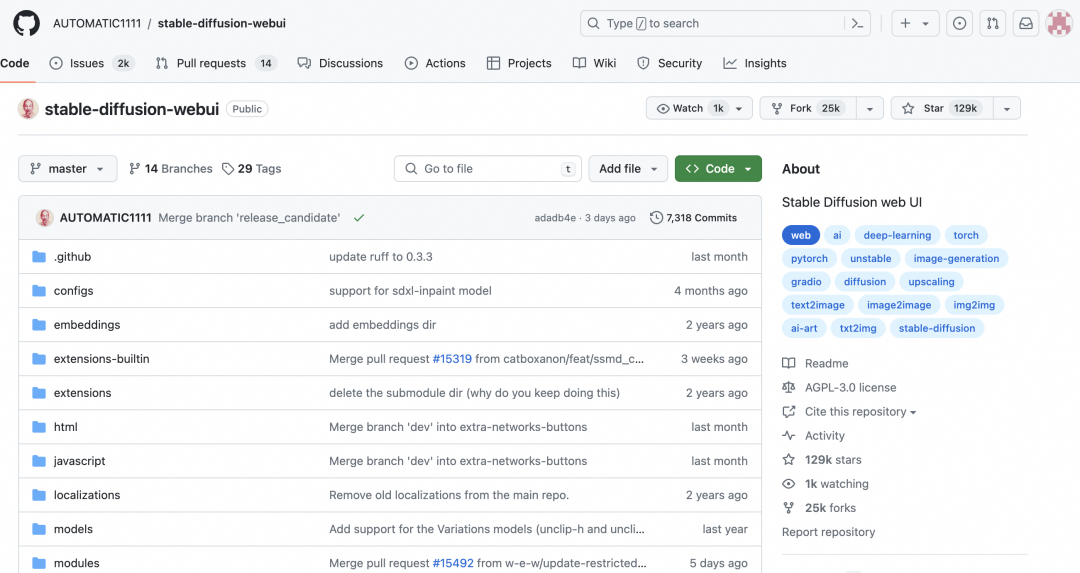Click the adadb4e commit hash
The width and height of the screenshot is (1080, 573).
tap(555, 218)
